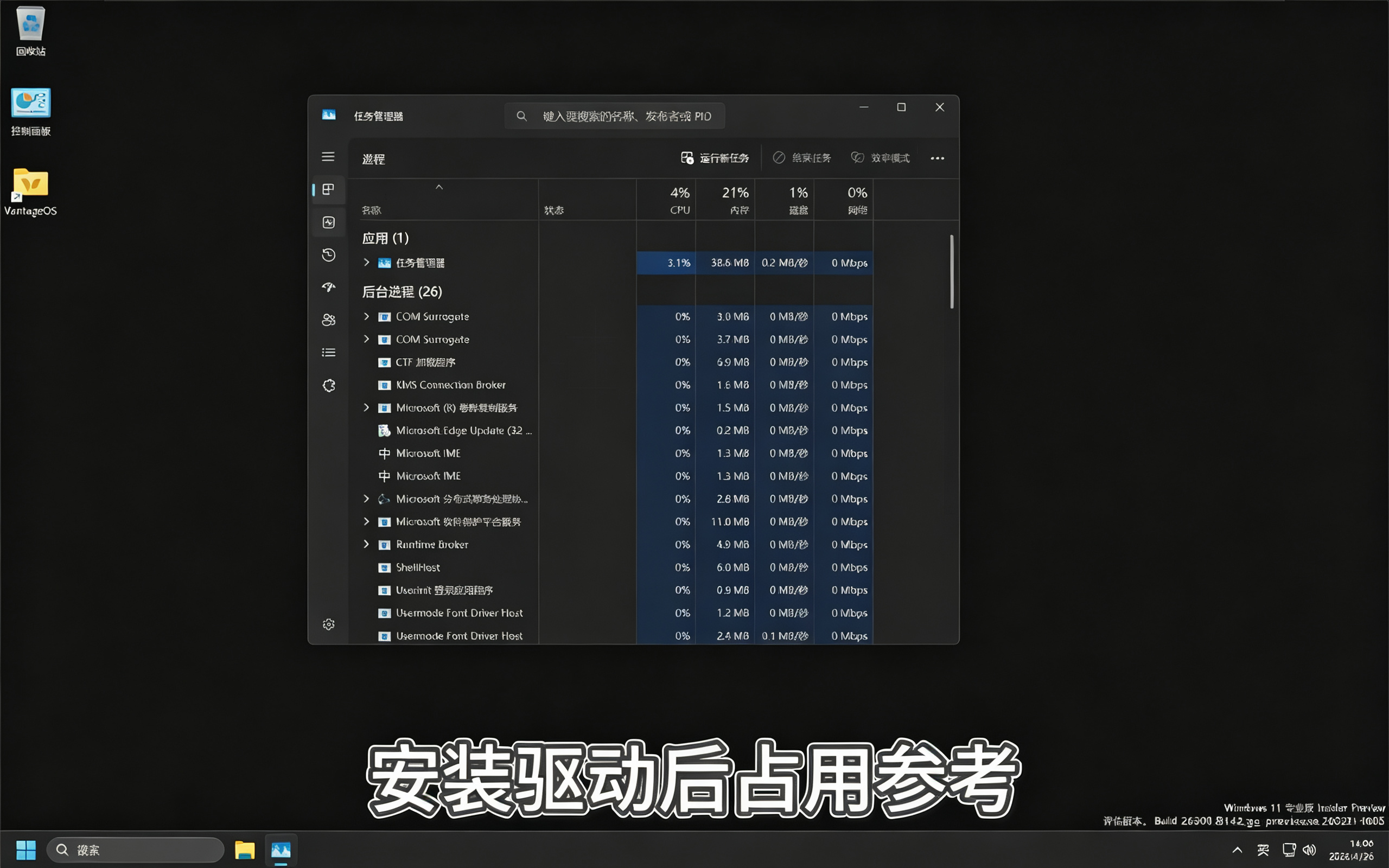Select the CTF 加载程序 process icon
This screenshot has width=1389, height=868.
pyautogui.click(x=384, y=362)
